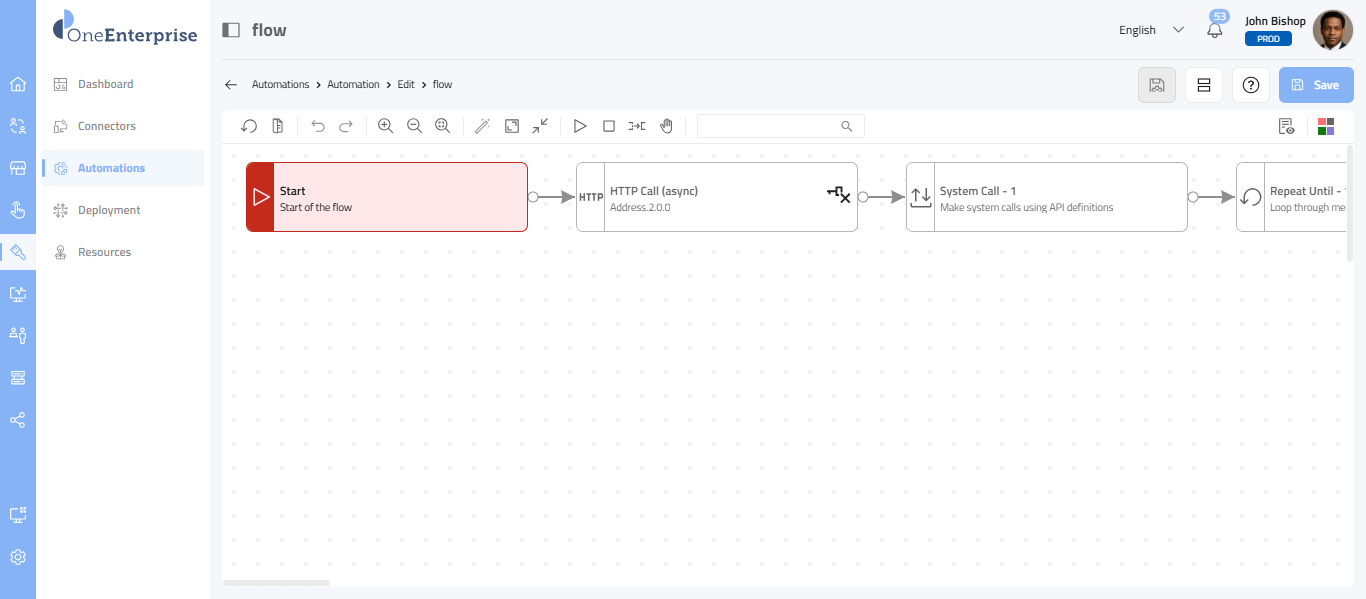
Task: Toggle the sidebar panel collapse icon
Action: coord(231,30)
